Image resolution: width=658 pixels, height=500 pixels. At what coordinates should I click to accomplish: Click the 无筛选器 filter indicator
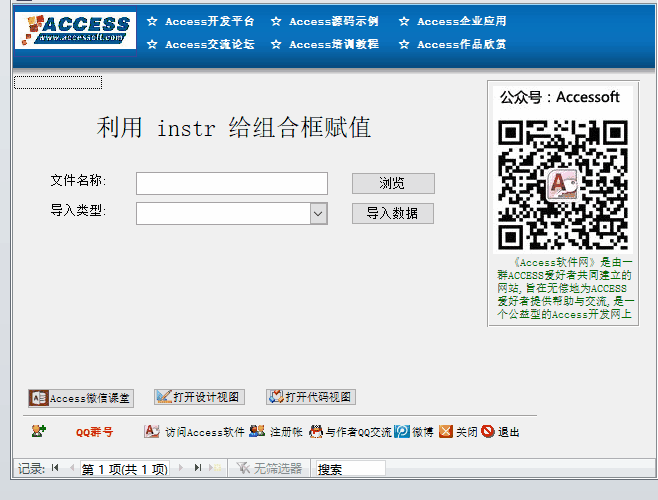[269, 468]
